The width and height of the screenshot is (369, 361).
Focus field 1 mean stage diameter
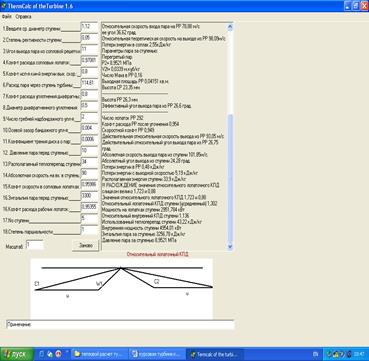coord(89,27)
